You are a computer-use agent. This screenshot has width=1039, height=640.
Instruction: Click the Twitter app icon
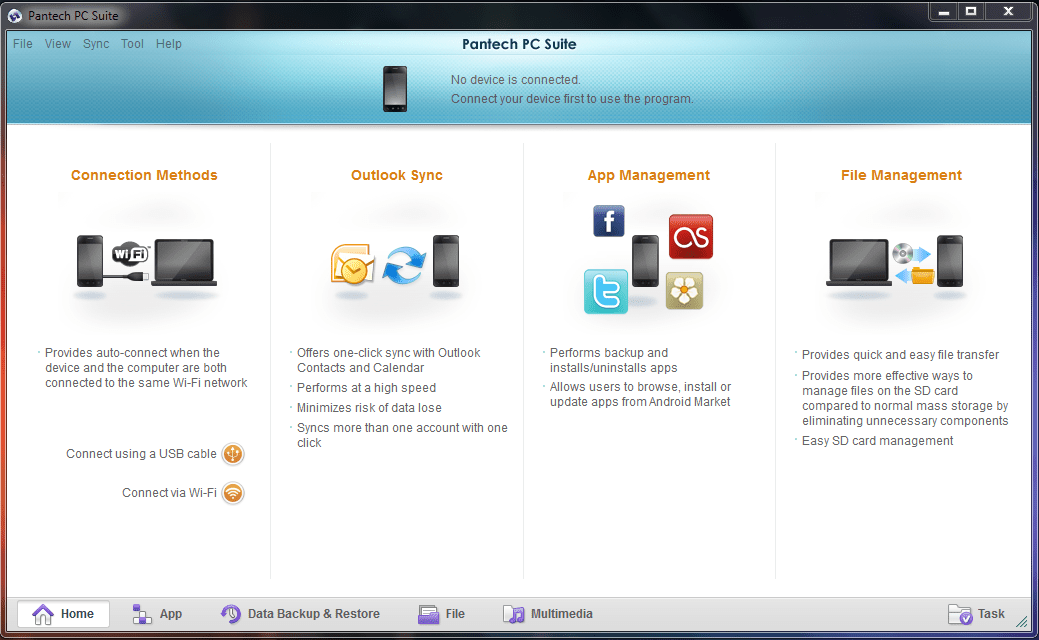(606, 291)
